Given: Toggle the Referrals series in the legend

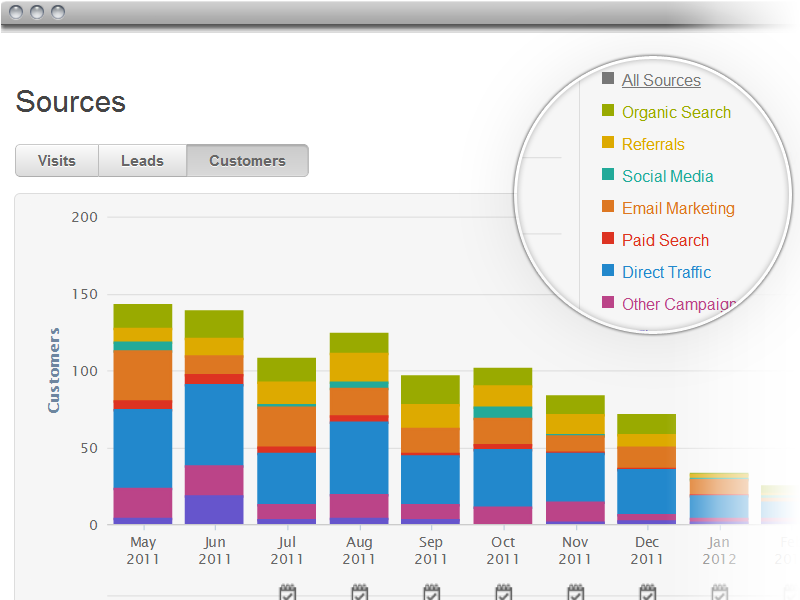Looking at the screenshot, I should pyautogui.click(x=653, y=144).
